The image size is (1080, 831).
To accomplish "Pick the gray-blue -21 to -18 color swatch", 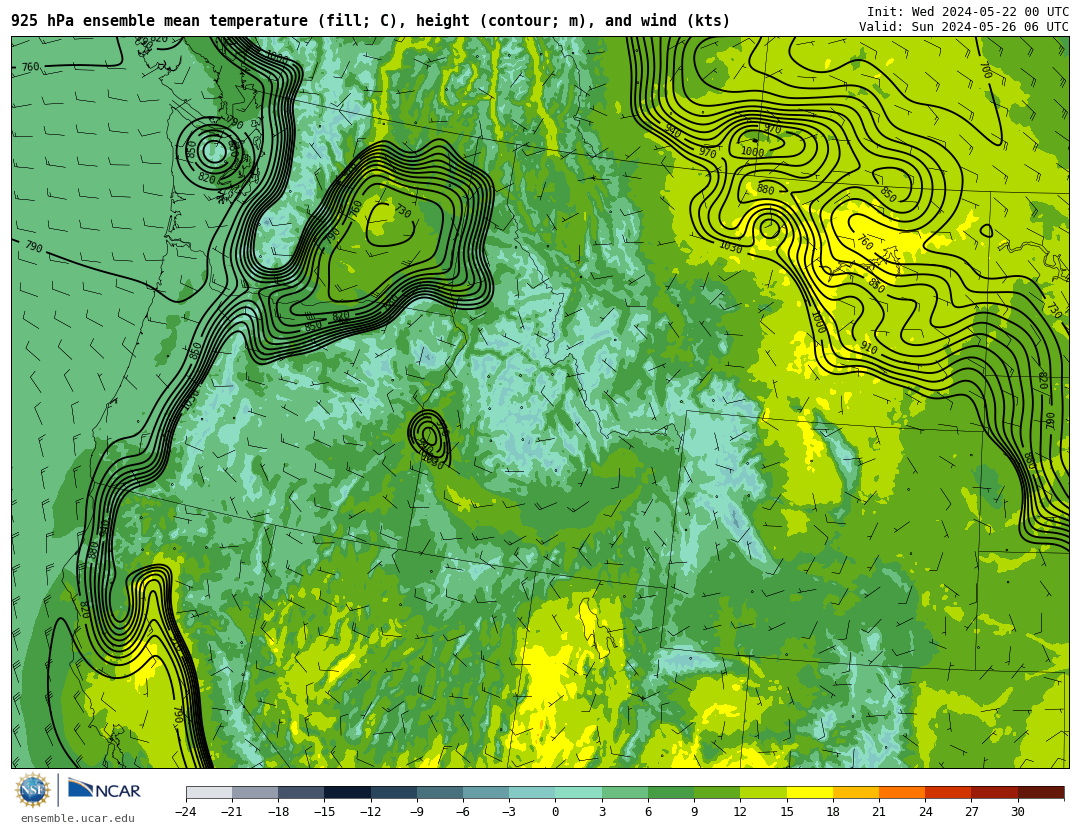I will 255,792.
